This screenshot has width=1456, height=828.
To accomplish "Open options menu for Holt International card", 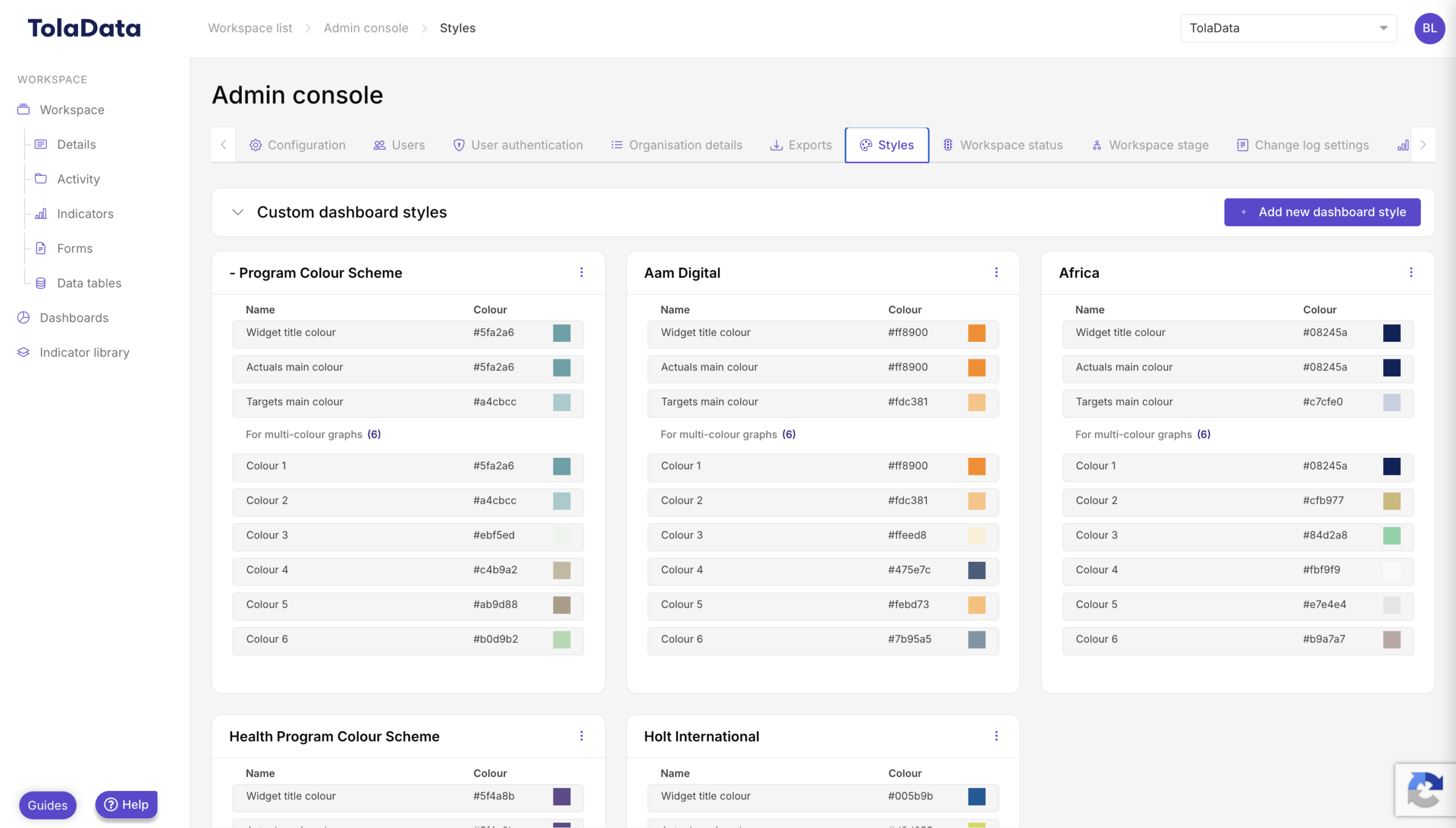I will click(x=996, y=736).
